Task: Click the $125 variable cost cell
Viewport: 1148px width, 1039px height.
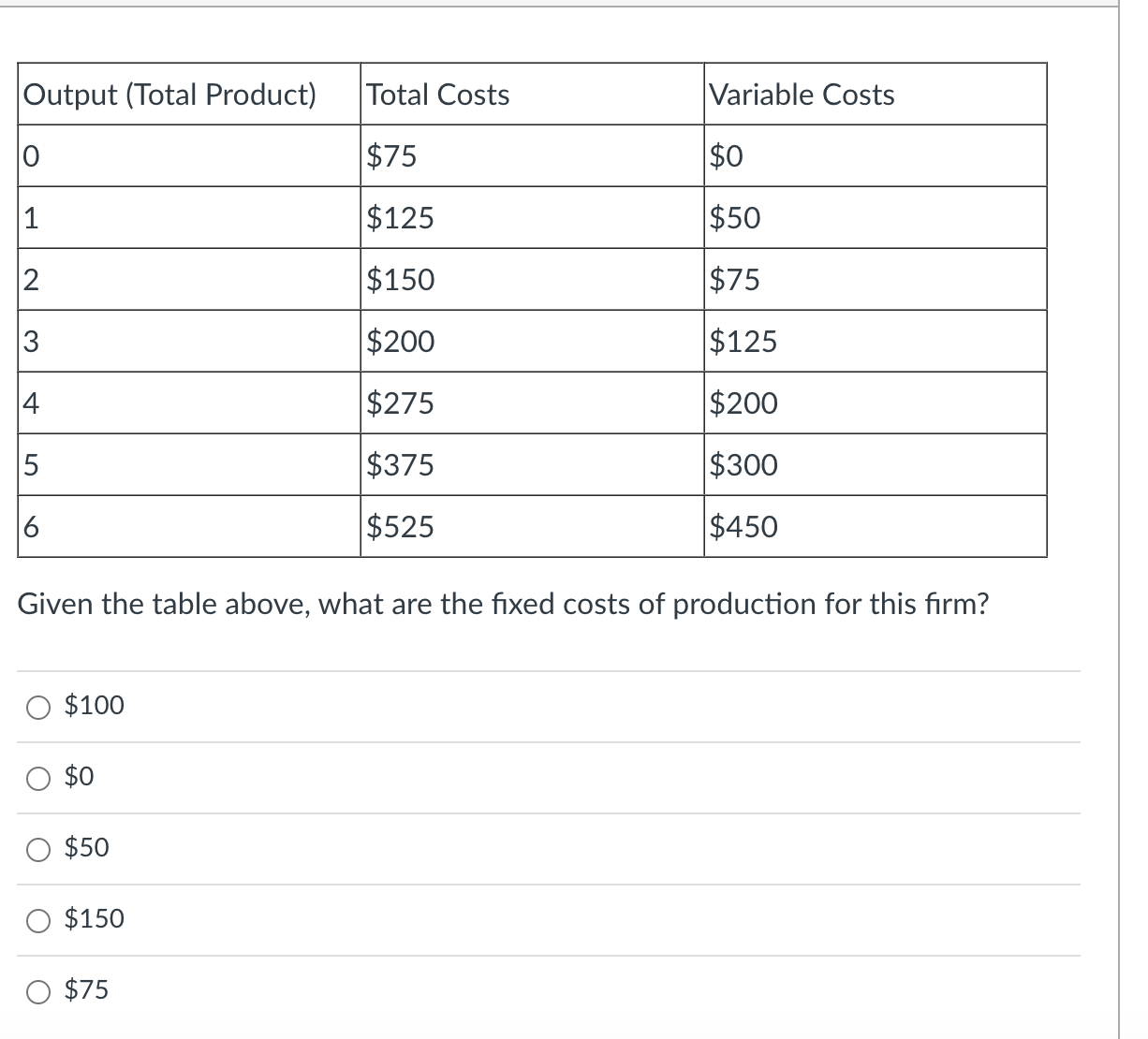Action: [x=743, y=341]
